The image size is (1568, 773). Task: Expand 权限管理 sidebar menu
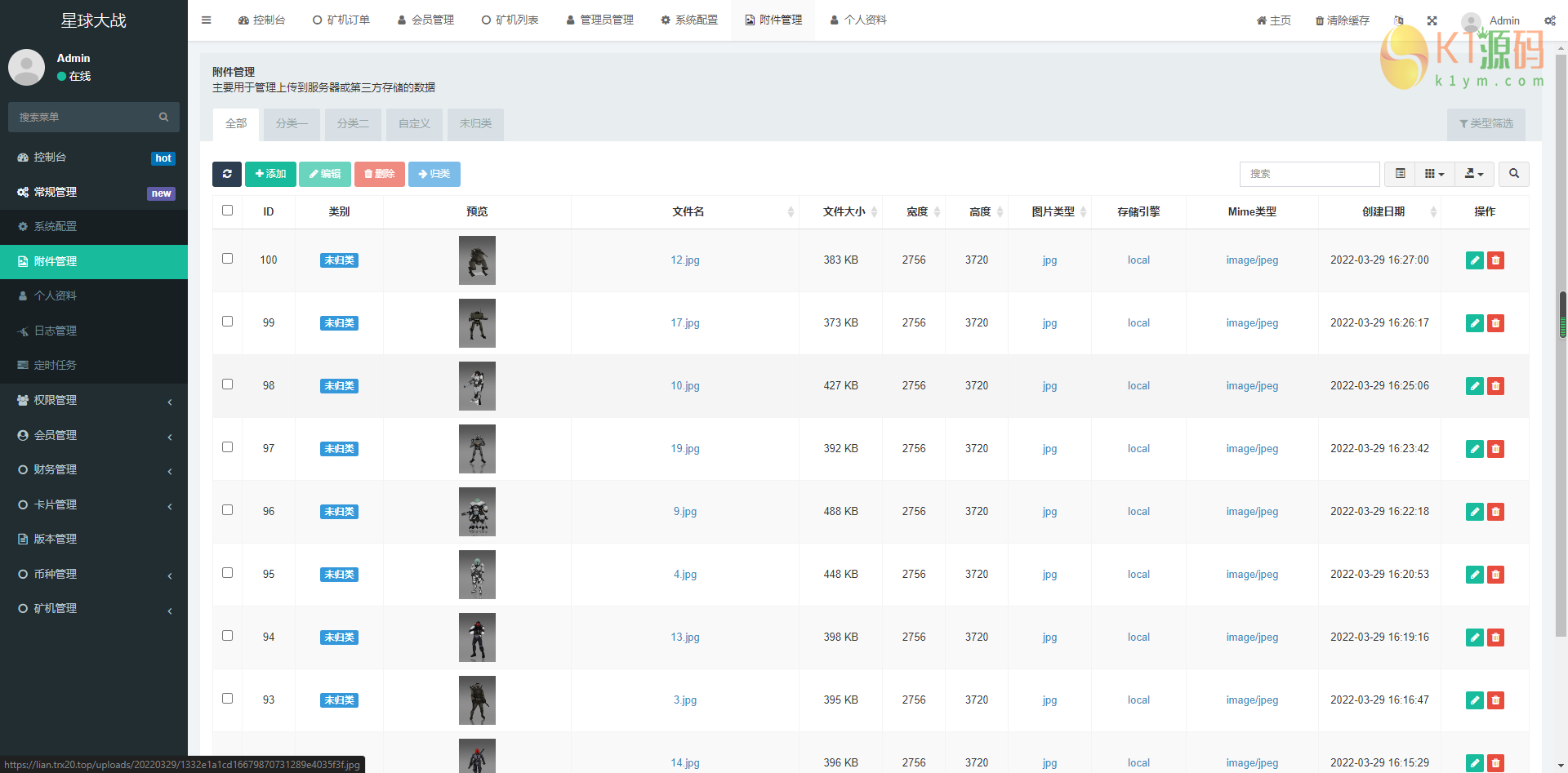tap(94, 400)
